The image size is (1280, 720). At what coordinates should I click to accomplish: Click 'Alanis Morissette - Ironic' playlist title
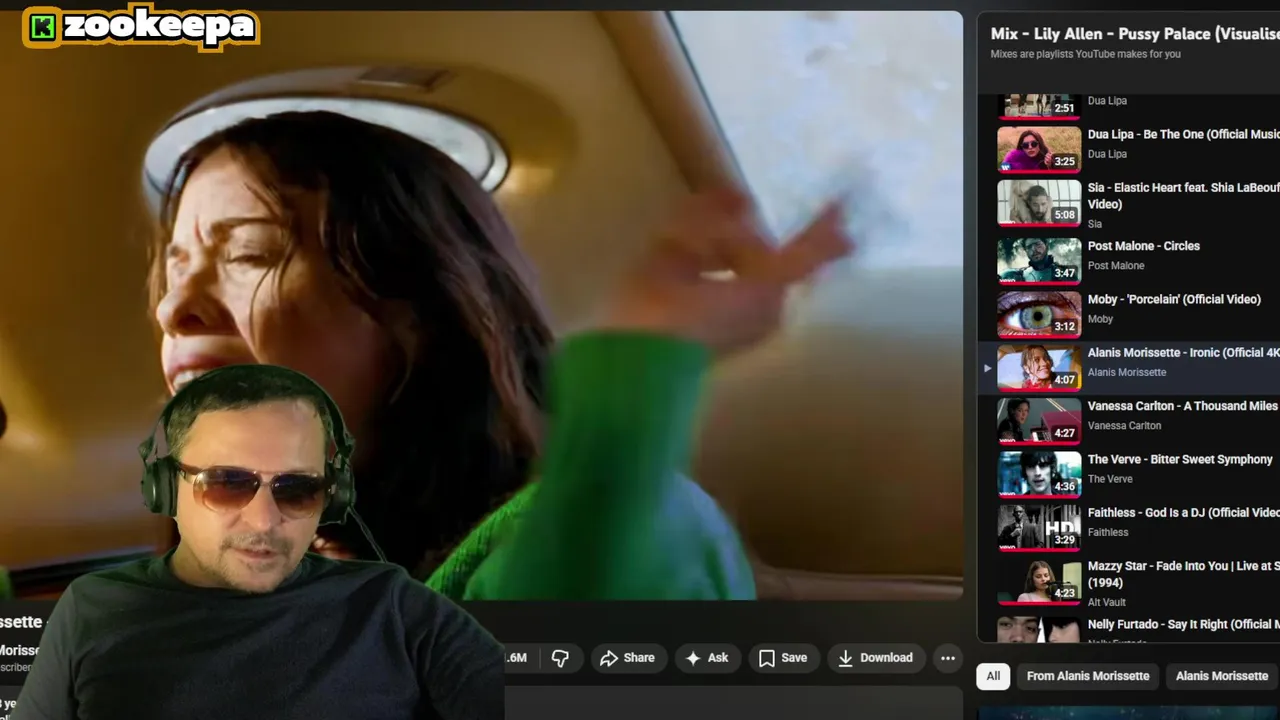(1183, 352)
